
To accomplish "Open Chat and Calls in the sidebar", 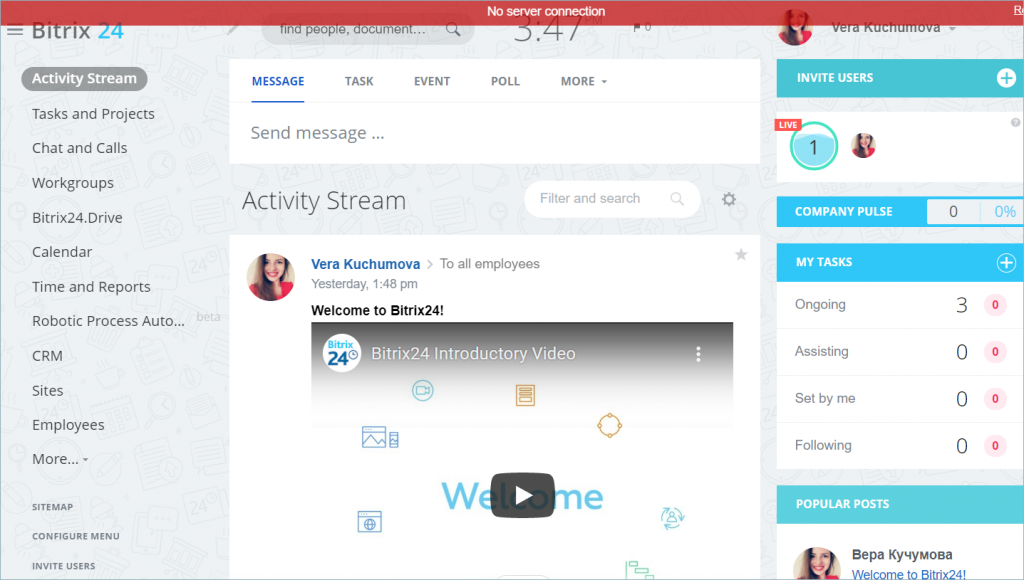I will tap(80, 148).
